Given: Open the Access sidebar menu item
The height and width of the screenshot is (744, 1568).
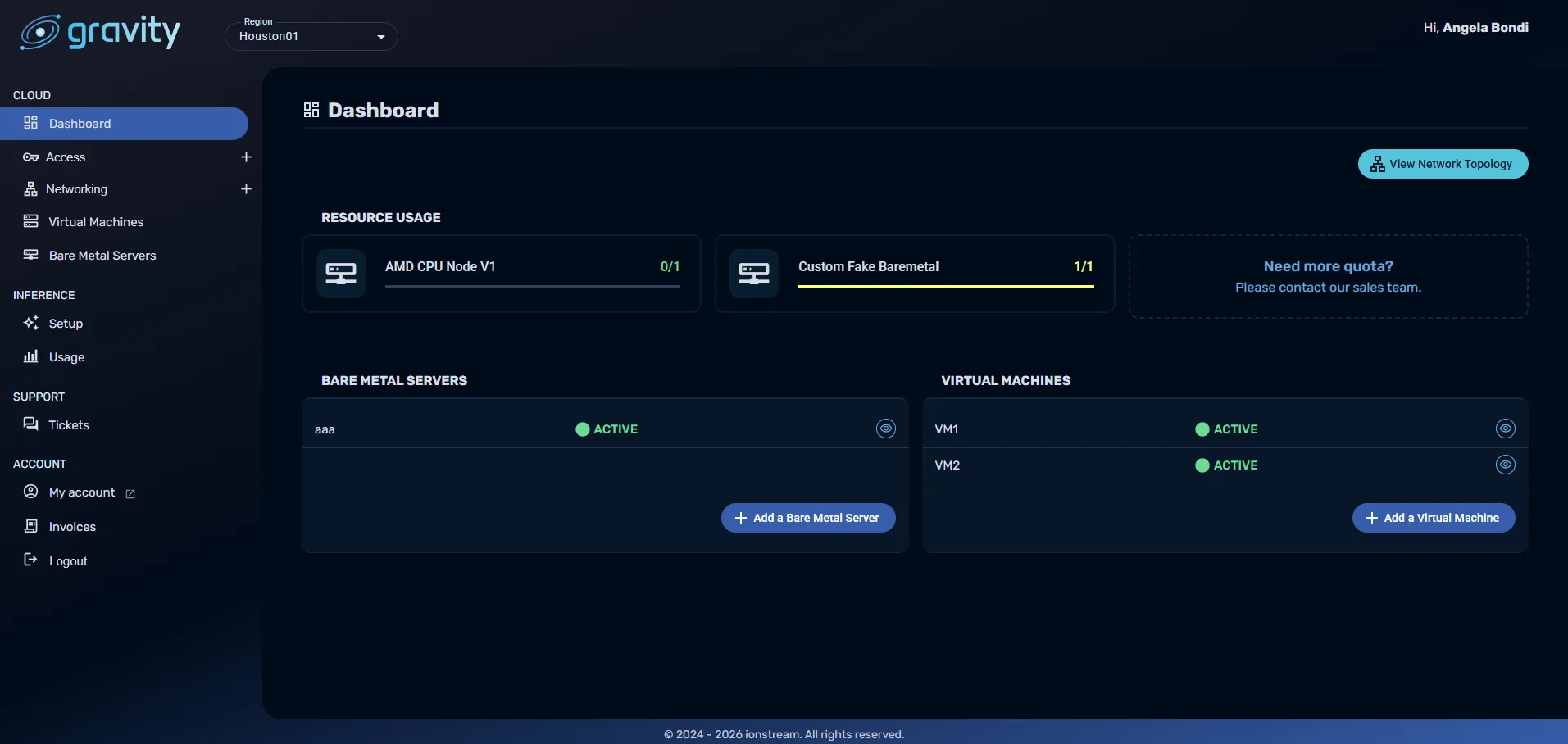Looking at the screenshot, I should 66,157.
